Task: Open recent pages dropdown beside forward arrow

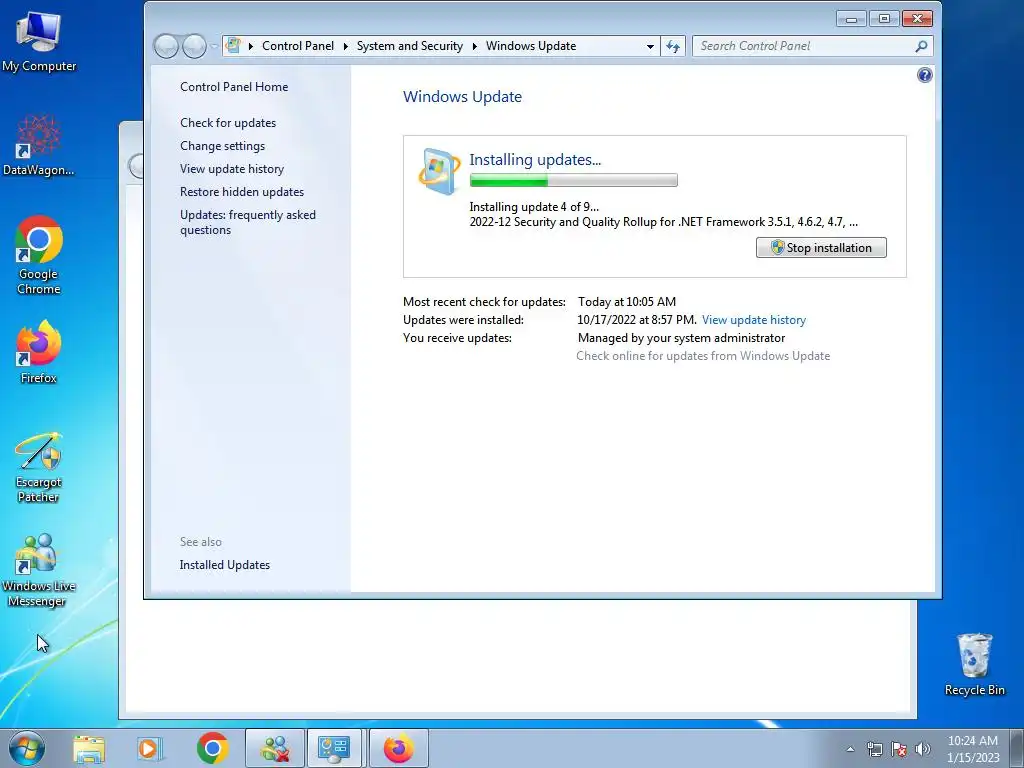Action: [x=214, y=46]
